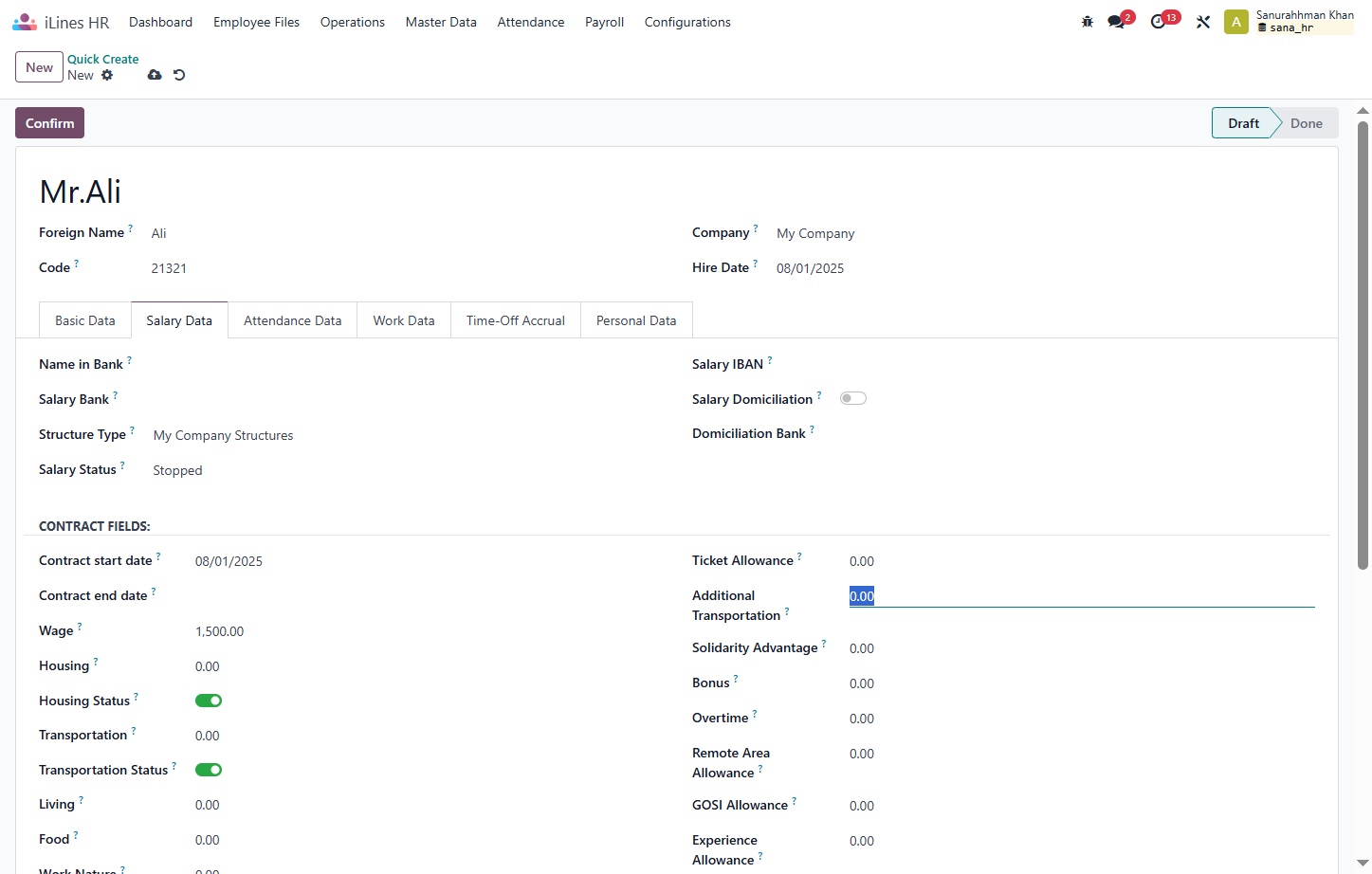Click the user avatar A icon
Screen dimensions: 1372x874
pyautogui.click(x=1235, y=22)
